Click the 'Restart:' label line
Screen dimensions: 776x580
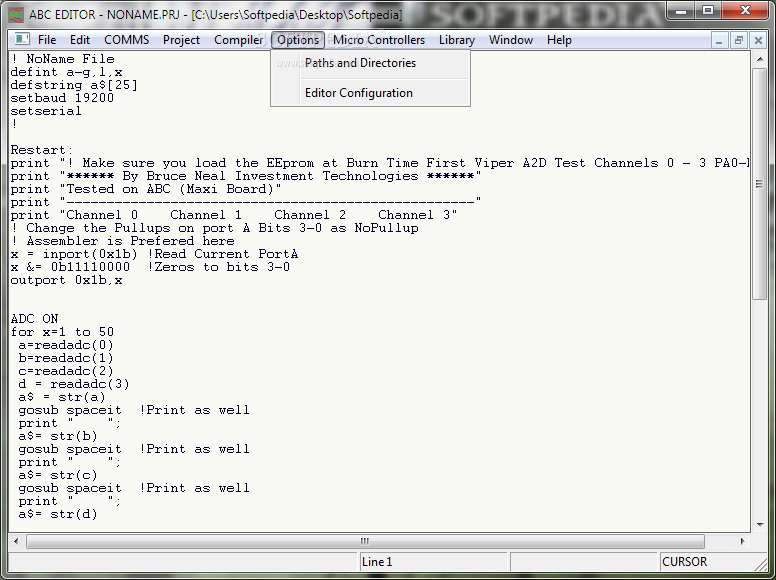[x=42, y=150]
